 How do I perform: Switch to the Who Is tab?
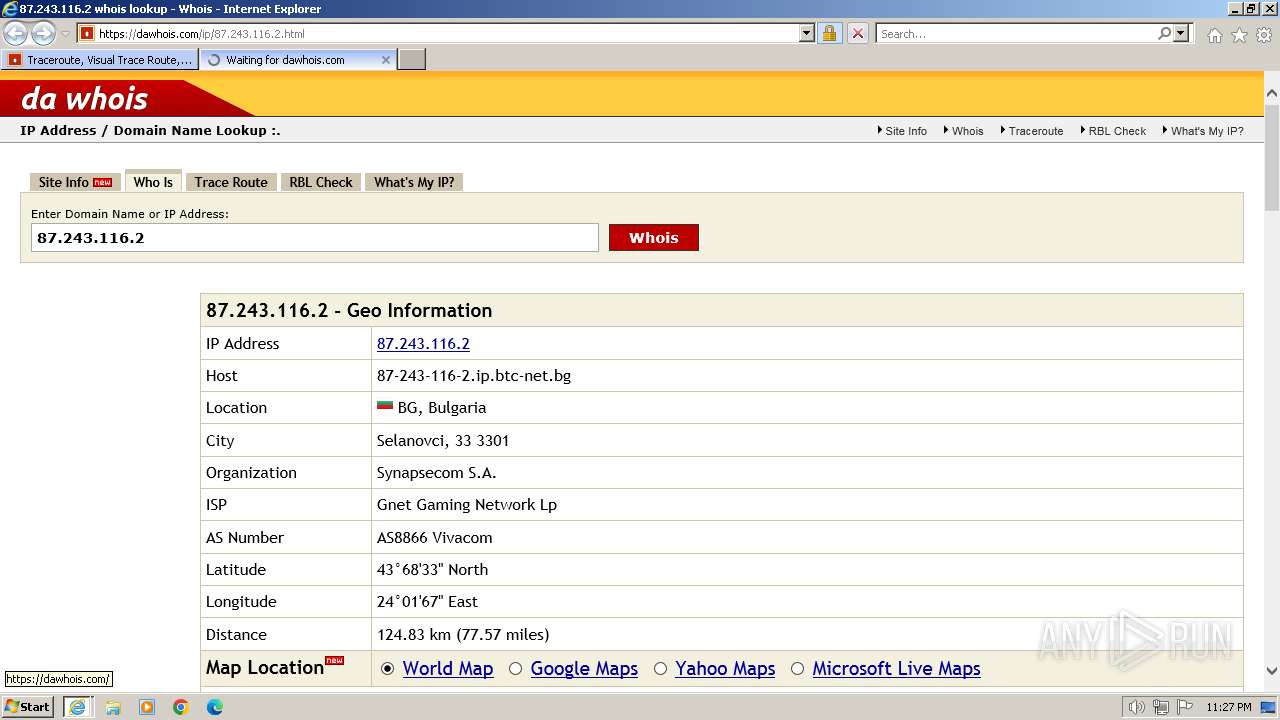coord(153,182)
